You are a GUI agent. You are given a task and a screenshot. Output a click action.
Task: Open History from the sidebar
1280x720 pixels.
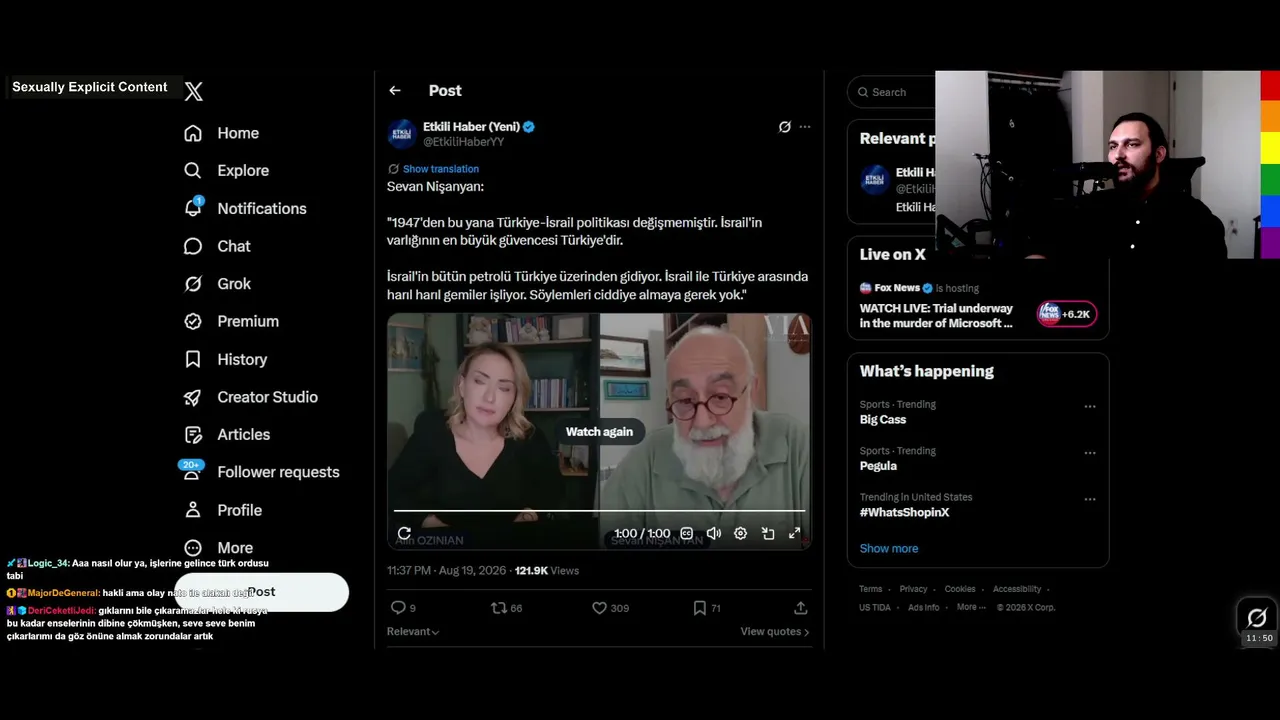(225, 359)
